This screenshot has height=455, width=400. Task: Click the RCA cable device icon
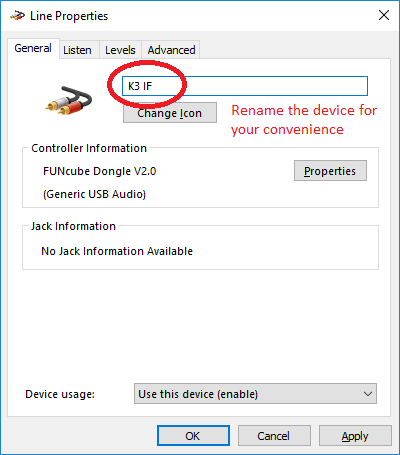(x=69, y=101)
